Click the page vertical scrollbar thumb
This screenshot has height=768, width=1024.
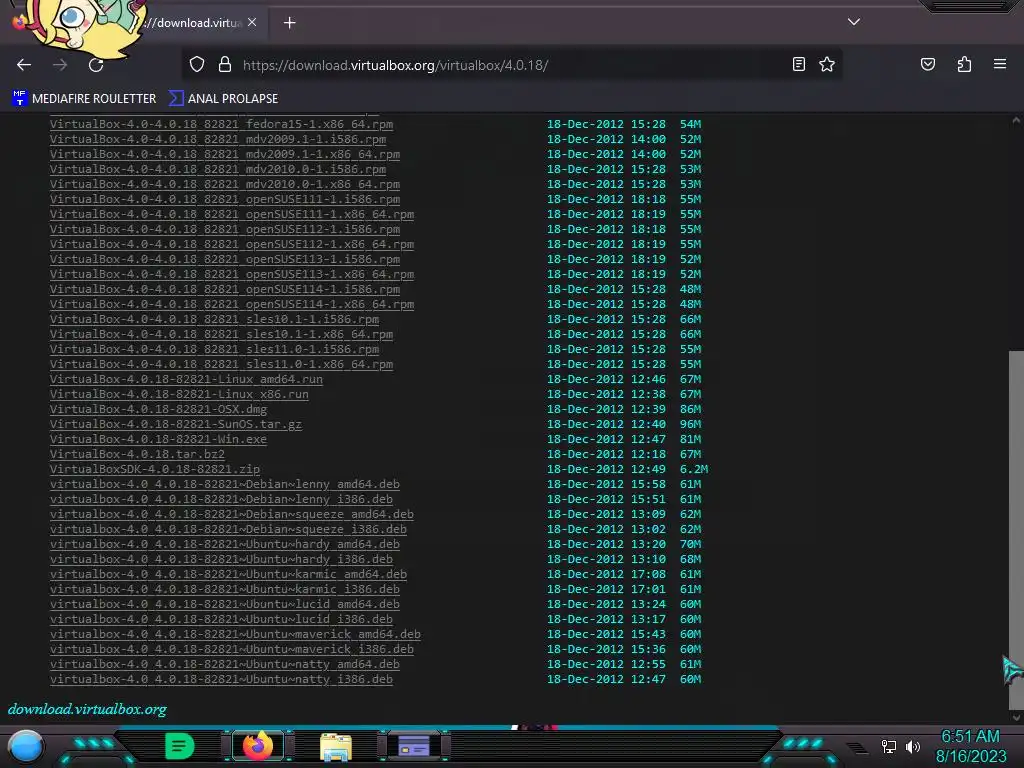tap(1016, 530)
